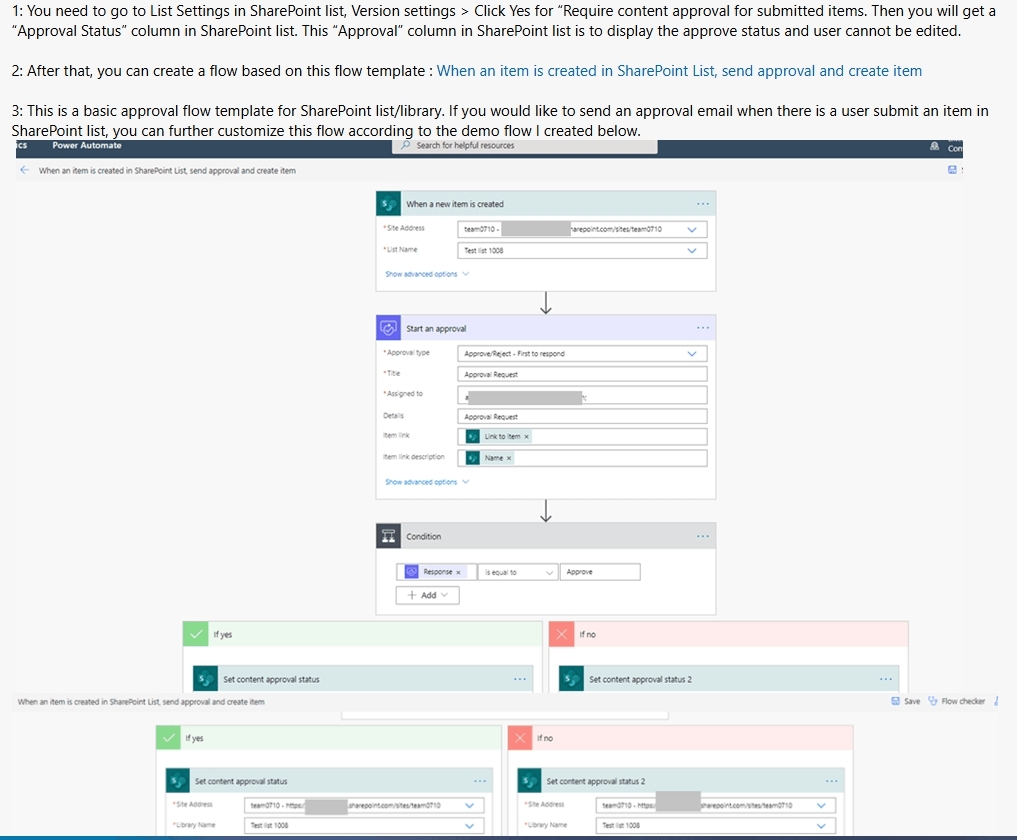Image resolution: width=1017 pixels, height=840 pixels.
Task: Open the ellipsis on the expanded Set content approval status card
Action: [480, 781]
